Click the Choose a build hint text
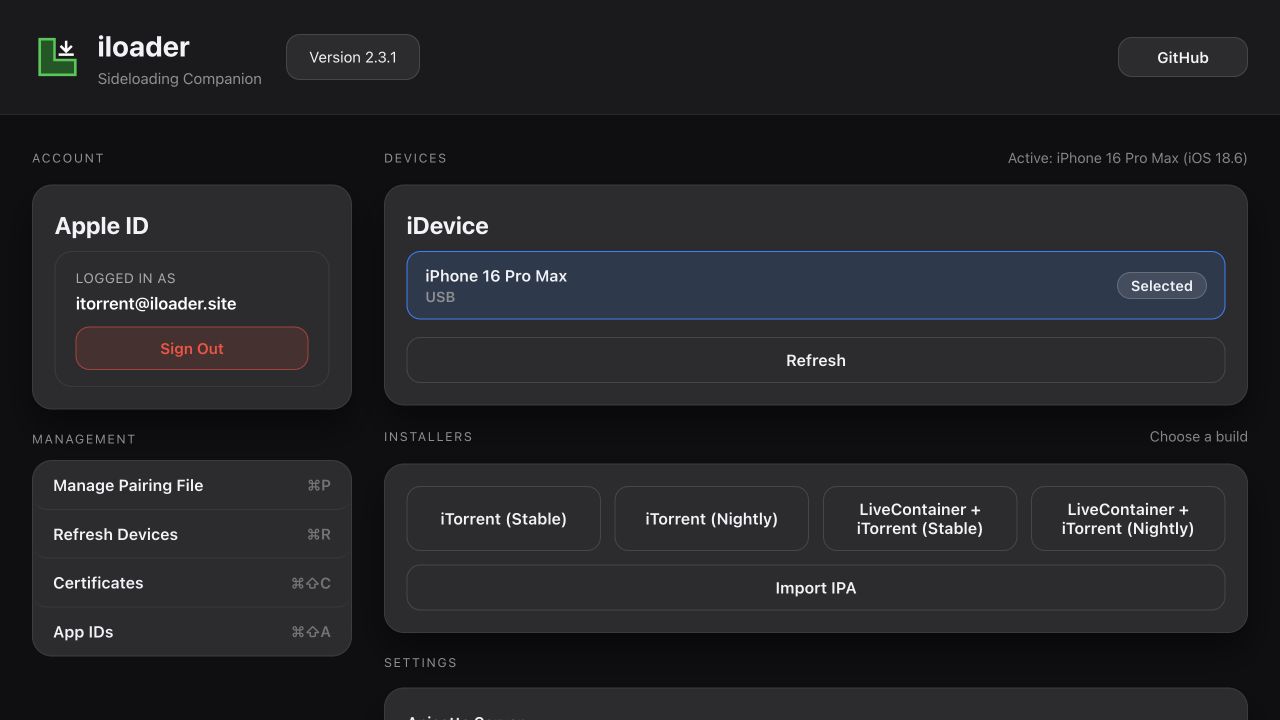 [x=1198, y=437]
